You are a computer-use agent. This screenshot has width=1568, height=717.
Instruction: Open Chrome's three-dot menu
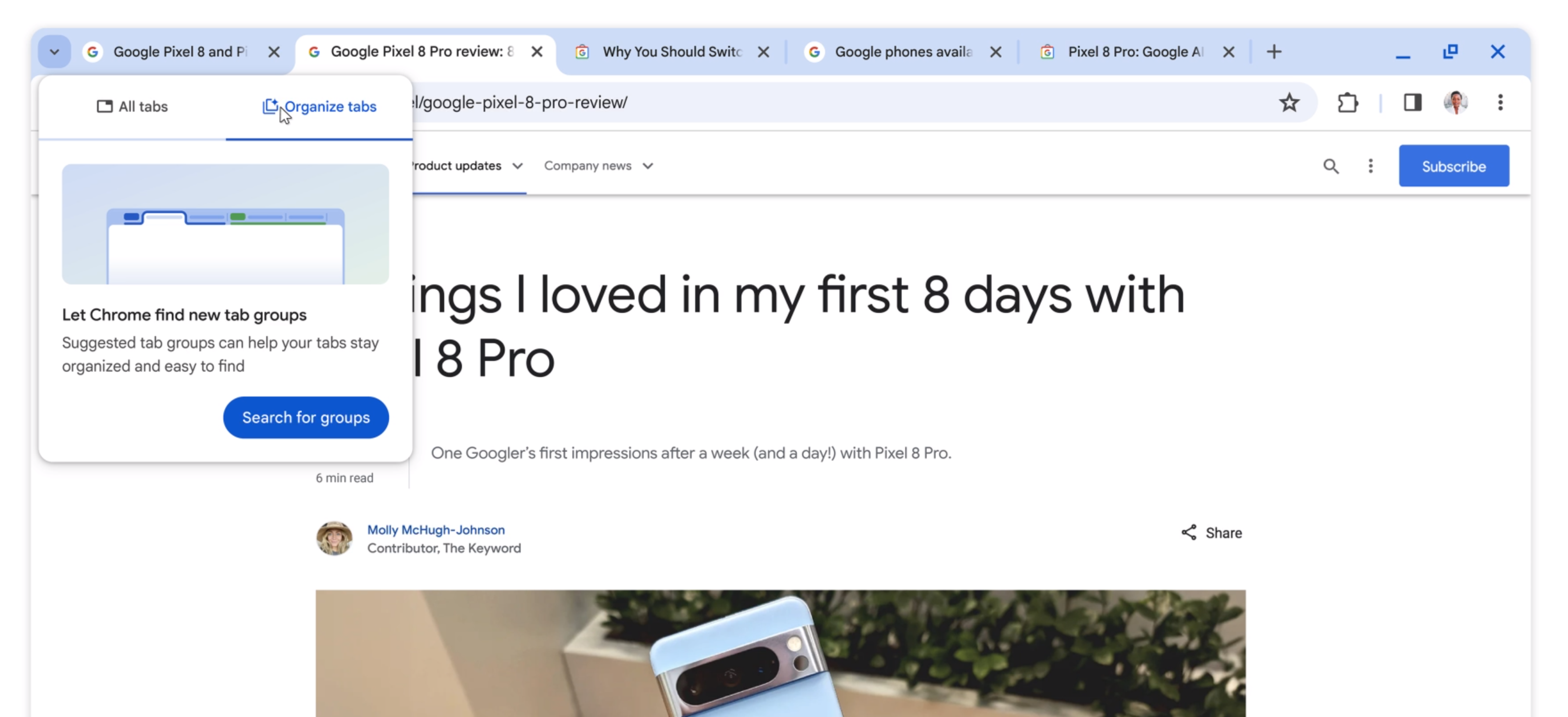(x=1500, y=103)
